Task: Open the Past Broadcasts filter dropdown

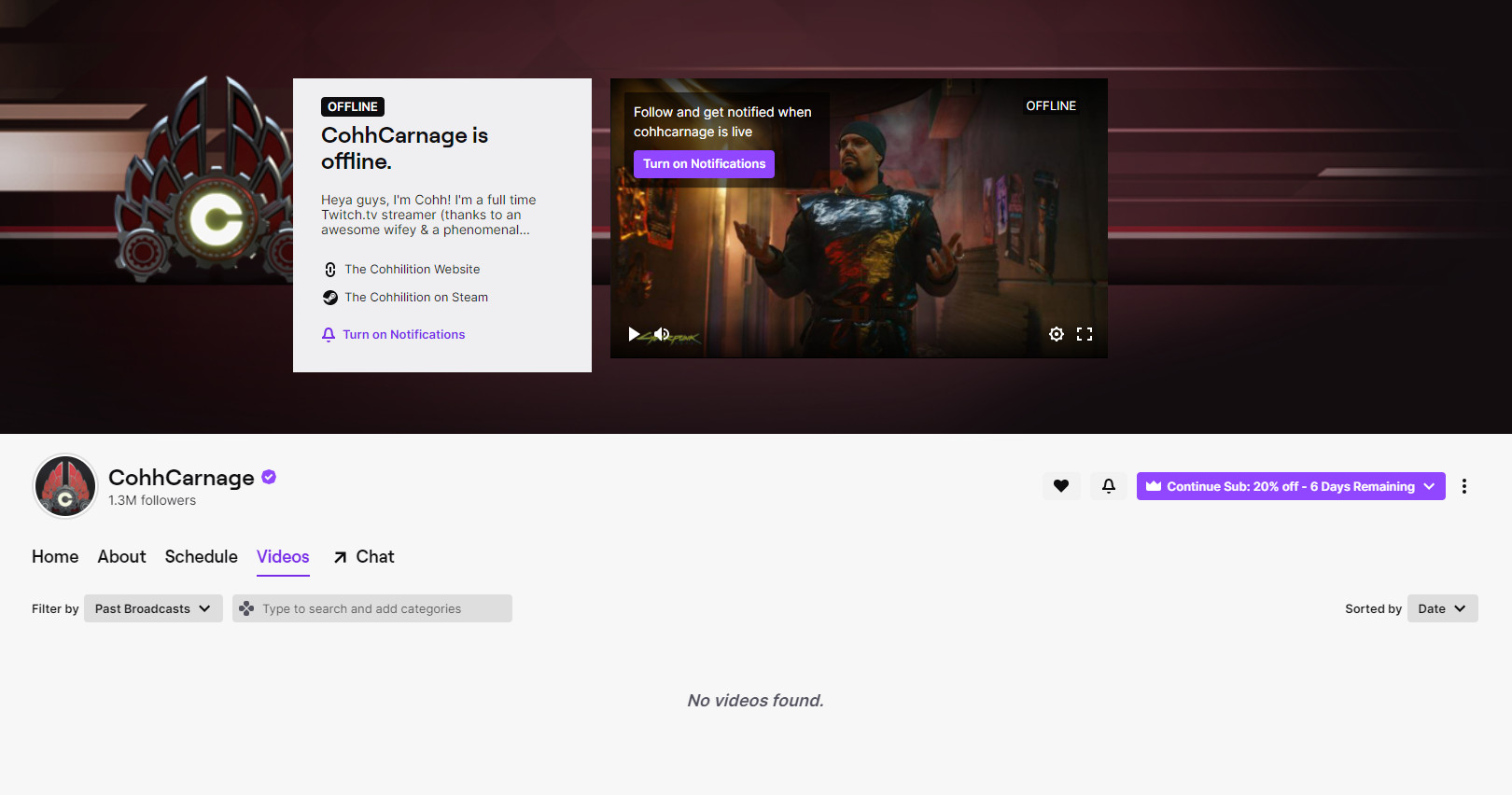Action: pos(153,608)
